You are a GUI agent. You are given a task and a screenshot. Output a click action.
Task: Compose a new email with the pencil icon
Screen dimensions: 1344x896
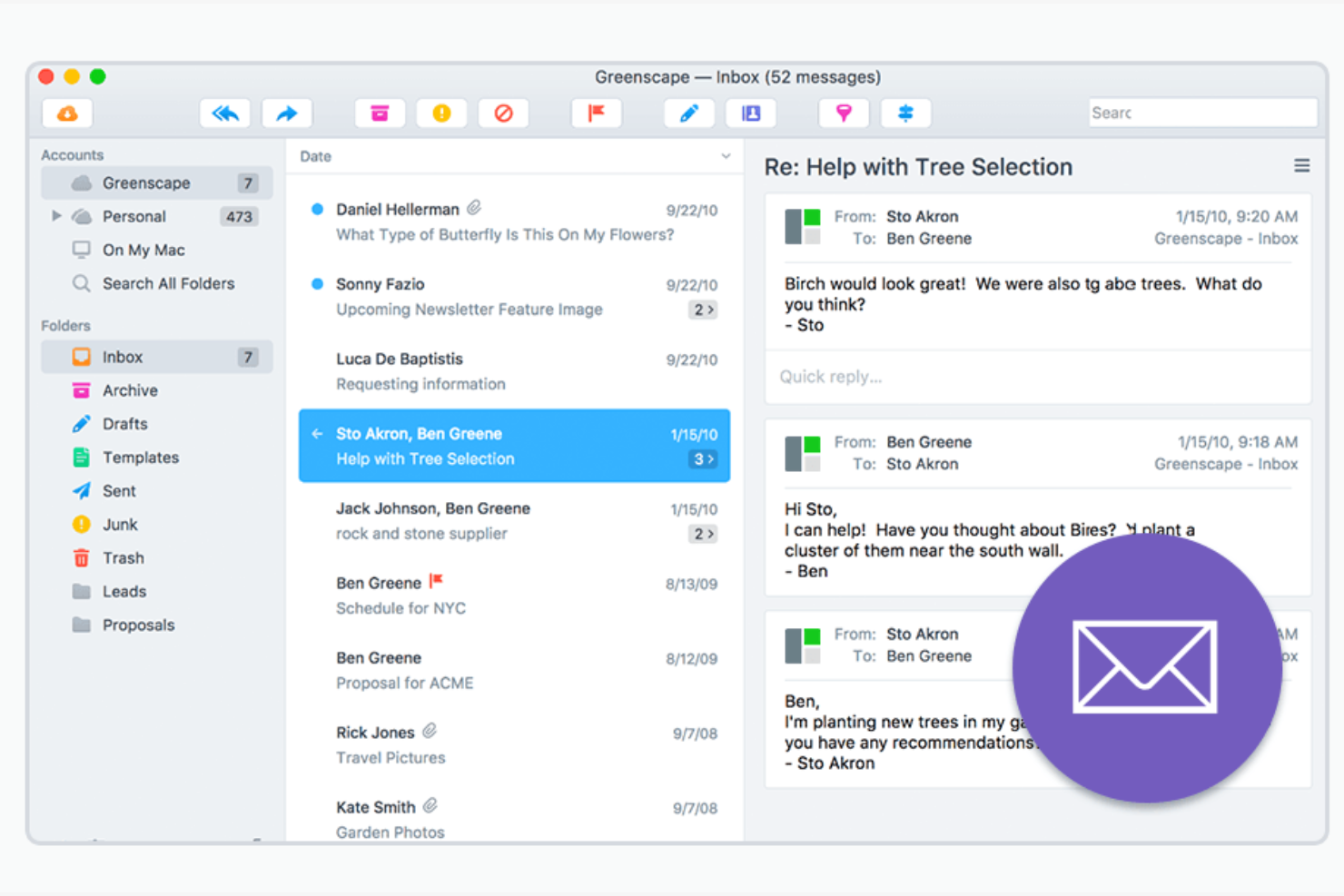point(688,113)
